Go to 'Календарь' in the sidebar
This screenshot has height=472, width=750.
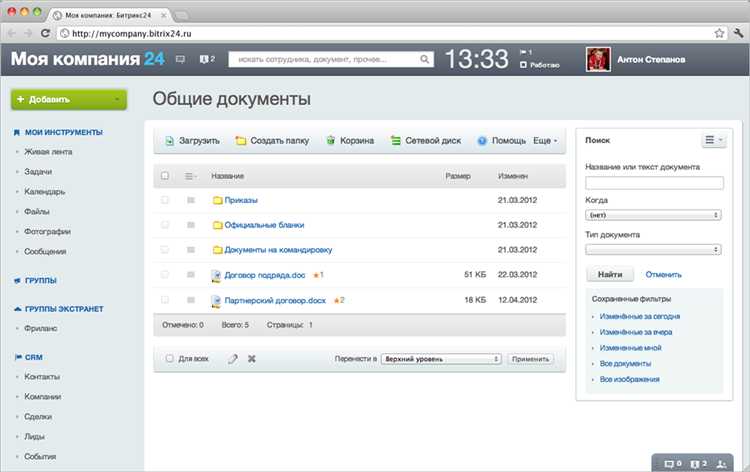pyautogui.click(x=45, y=192)
